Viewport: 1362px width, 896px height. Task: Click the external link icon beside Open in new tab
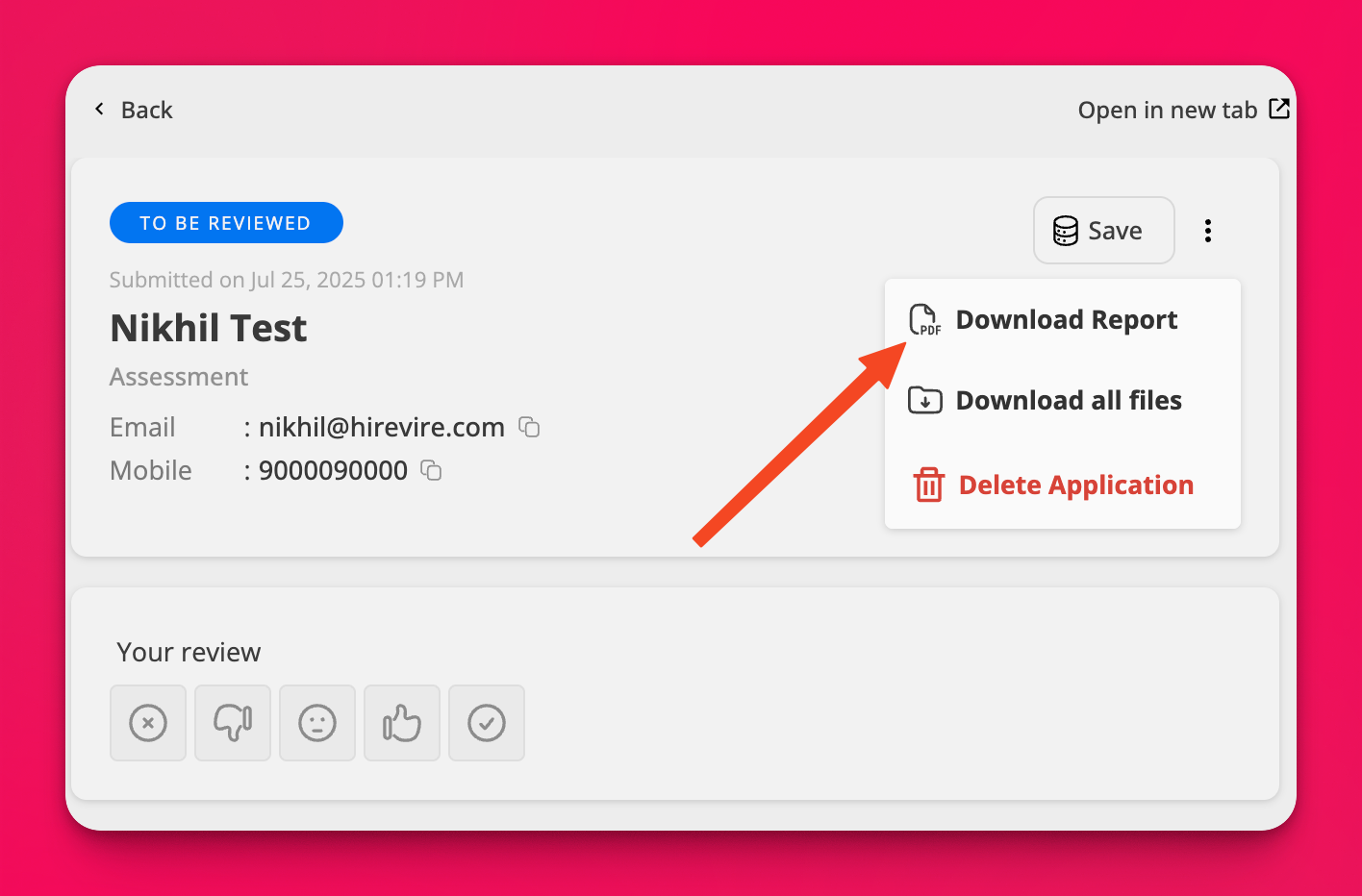click(x=1278, y=109)
